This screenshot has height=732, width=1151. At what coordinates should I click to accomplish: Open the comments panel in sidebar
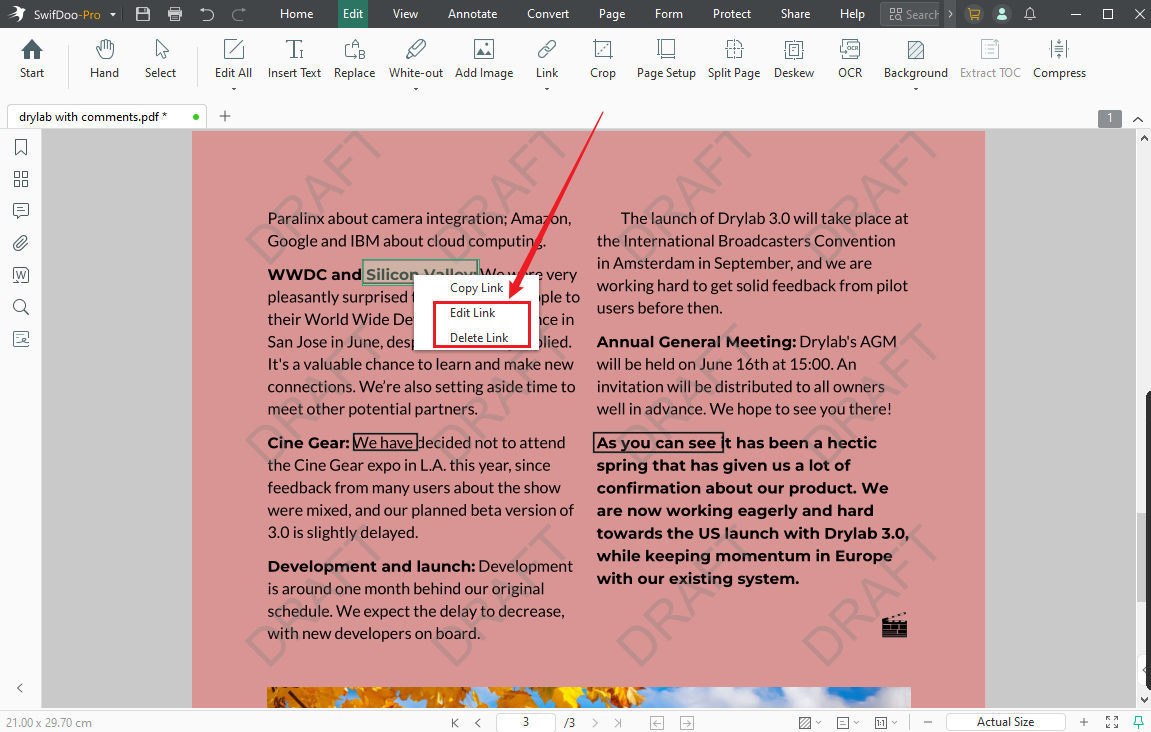pyautogui.click(x=21, y=211)
